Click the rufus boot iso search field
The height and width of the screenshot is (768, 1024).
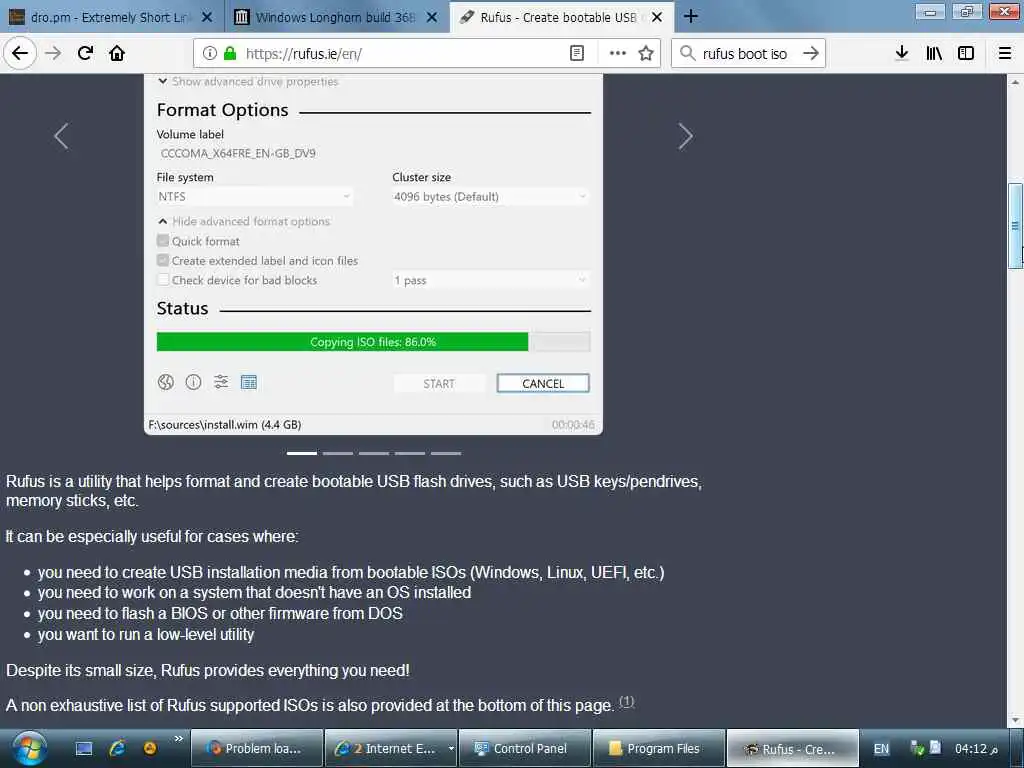[746, 53]
